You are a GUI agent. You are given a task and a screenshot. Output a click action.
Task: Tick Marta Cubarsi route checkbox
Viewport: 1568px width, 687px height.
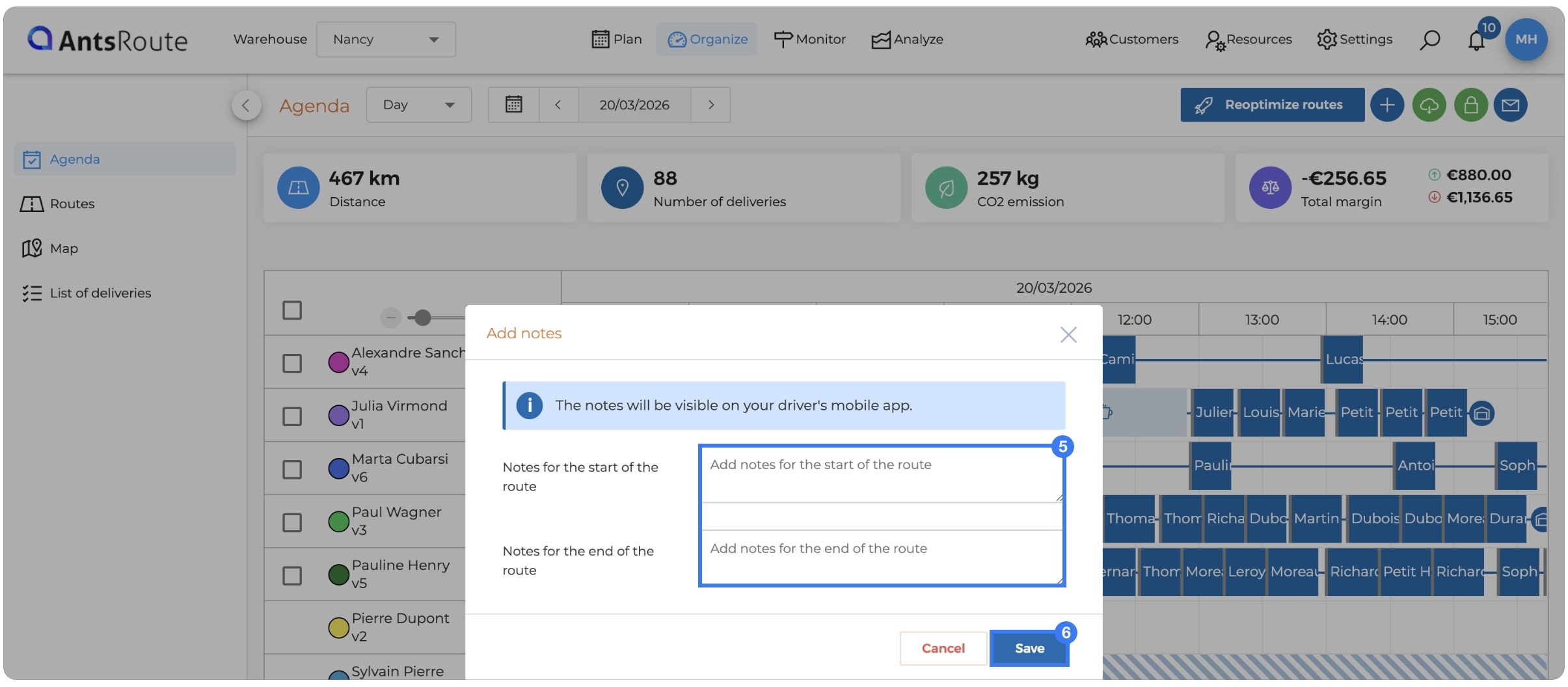[292, 470]
